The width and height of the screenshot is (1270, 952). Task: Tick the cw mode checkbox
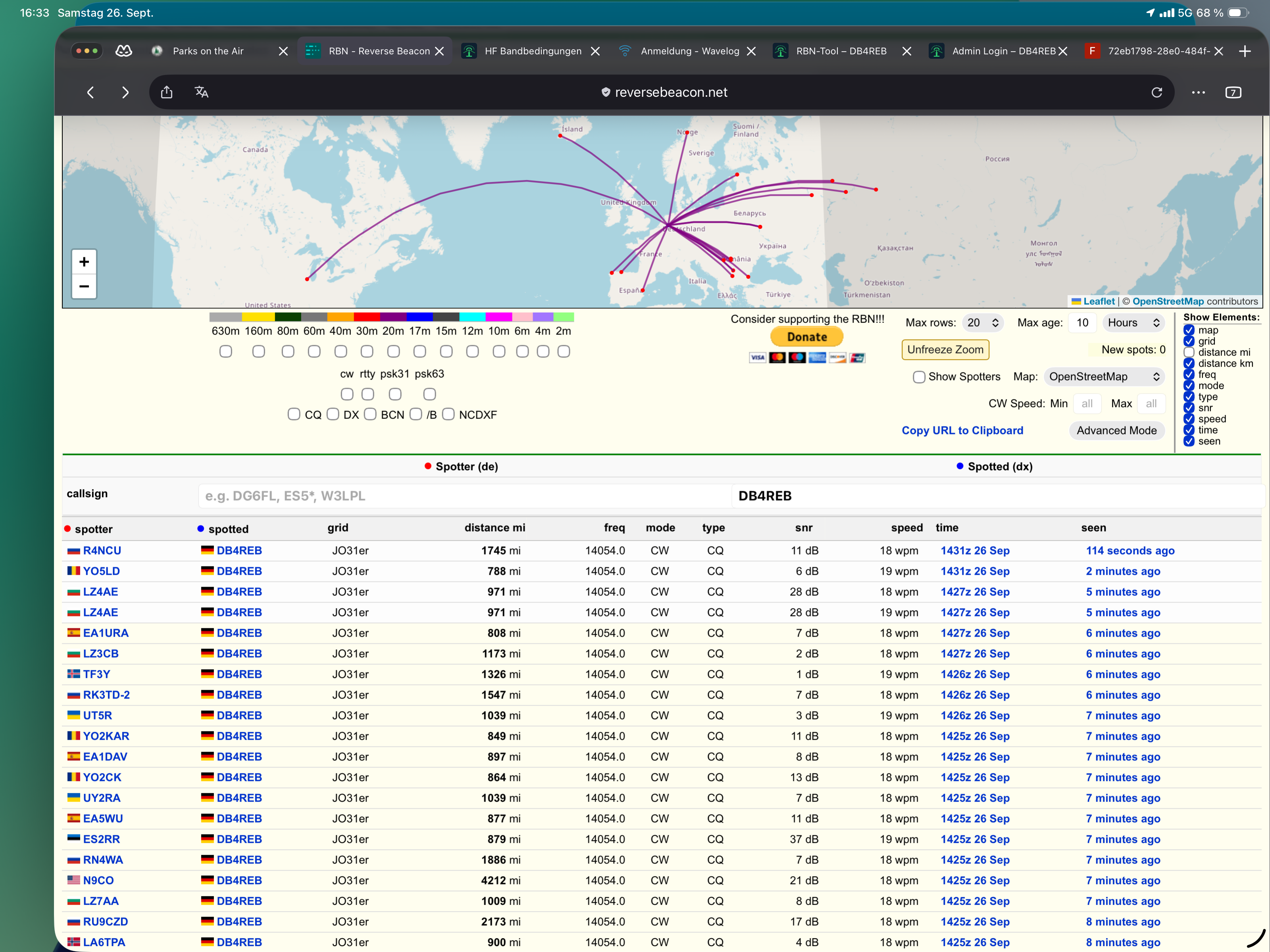pos(347,394)
